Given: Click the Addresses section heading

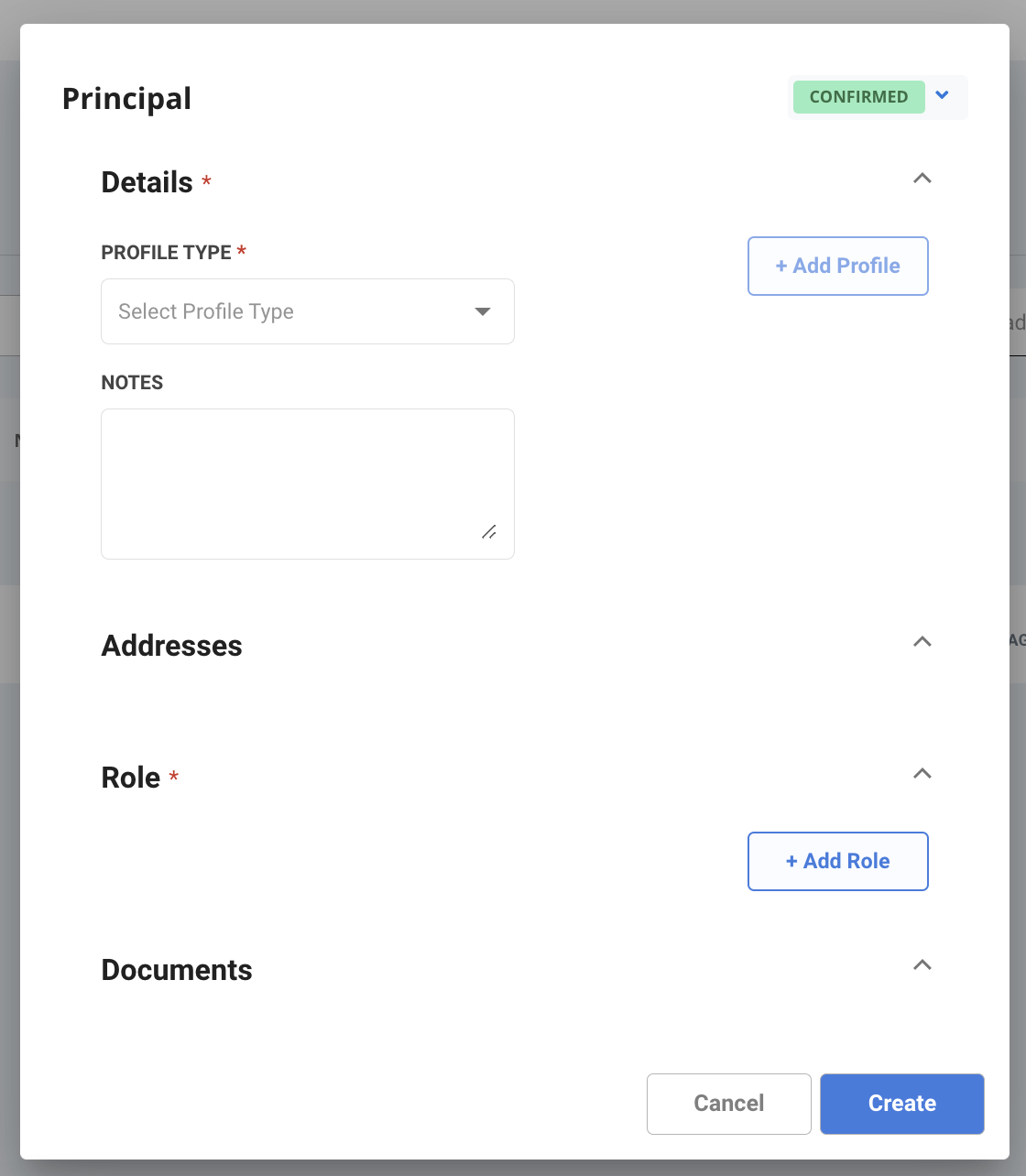Looking at the screenshot, I should point(172,646).
